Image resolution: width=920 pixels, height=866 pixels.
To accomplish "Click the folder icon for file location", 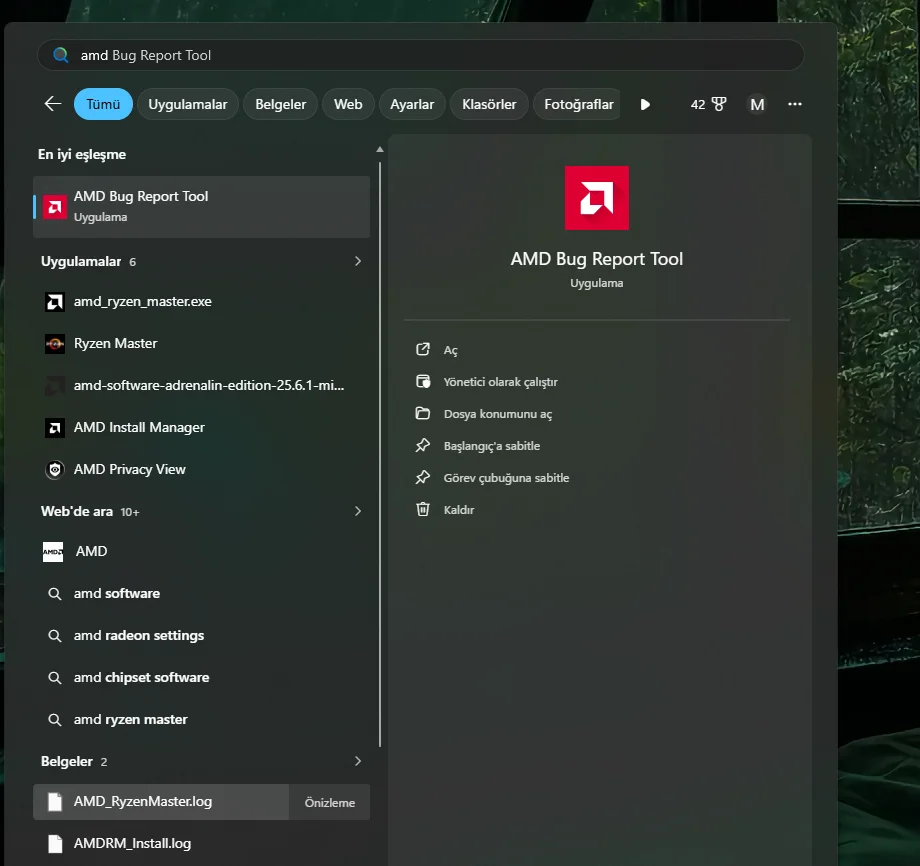I will coord(423,413).
